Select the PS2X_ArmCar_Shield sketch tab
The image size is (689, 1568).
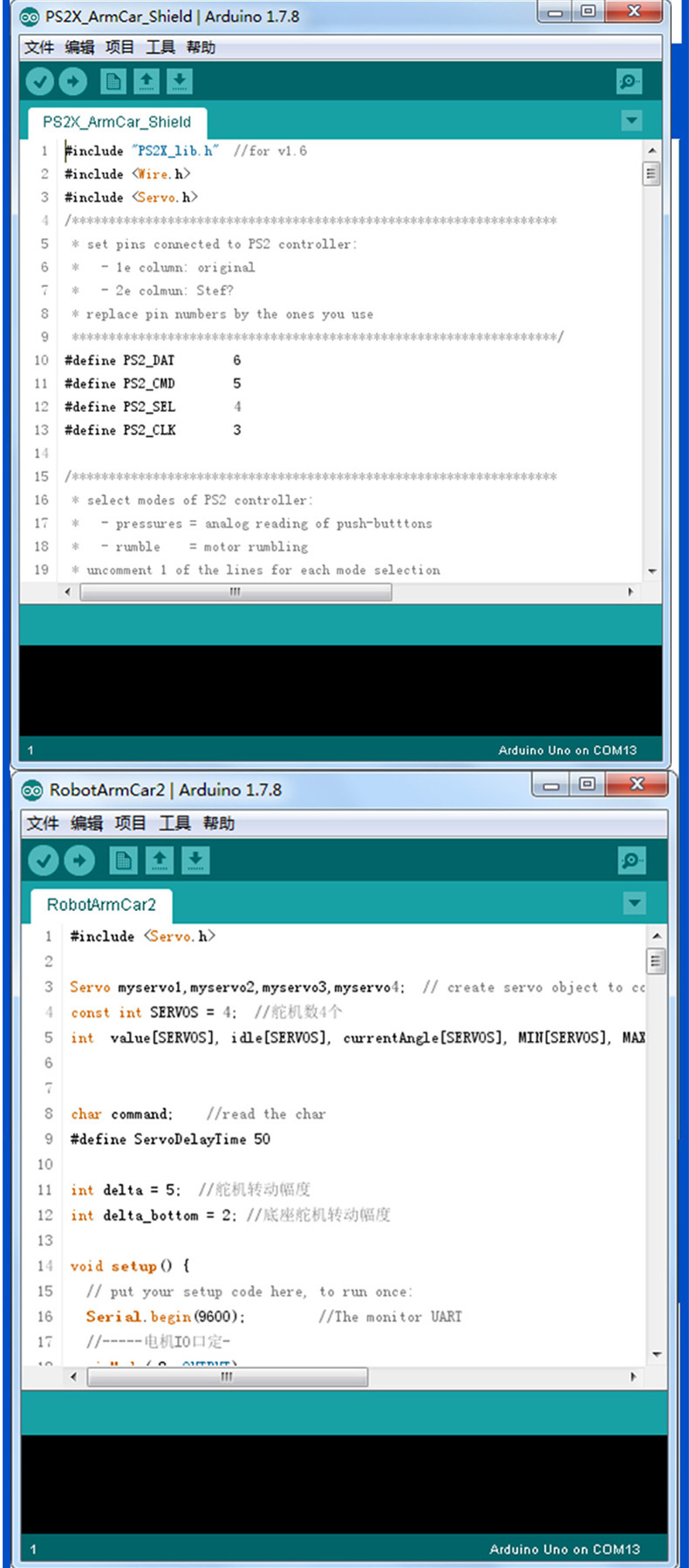[x=117, y=122]
